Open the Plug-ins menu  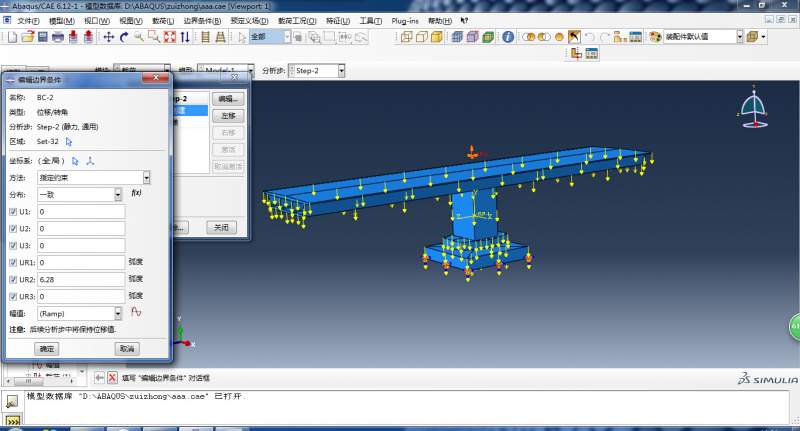[405, 21]
